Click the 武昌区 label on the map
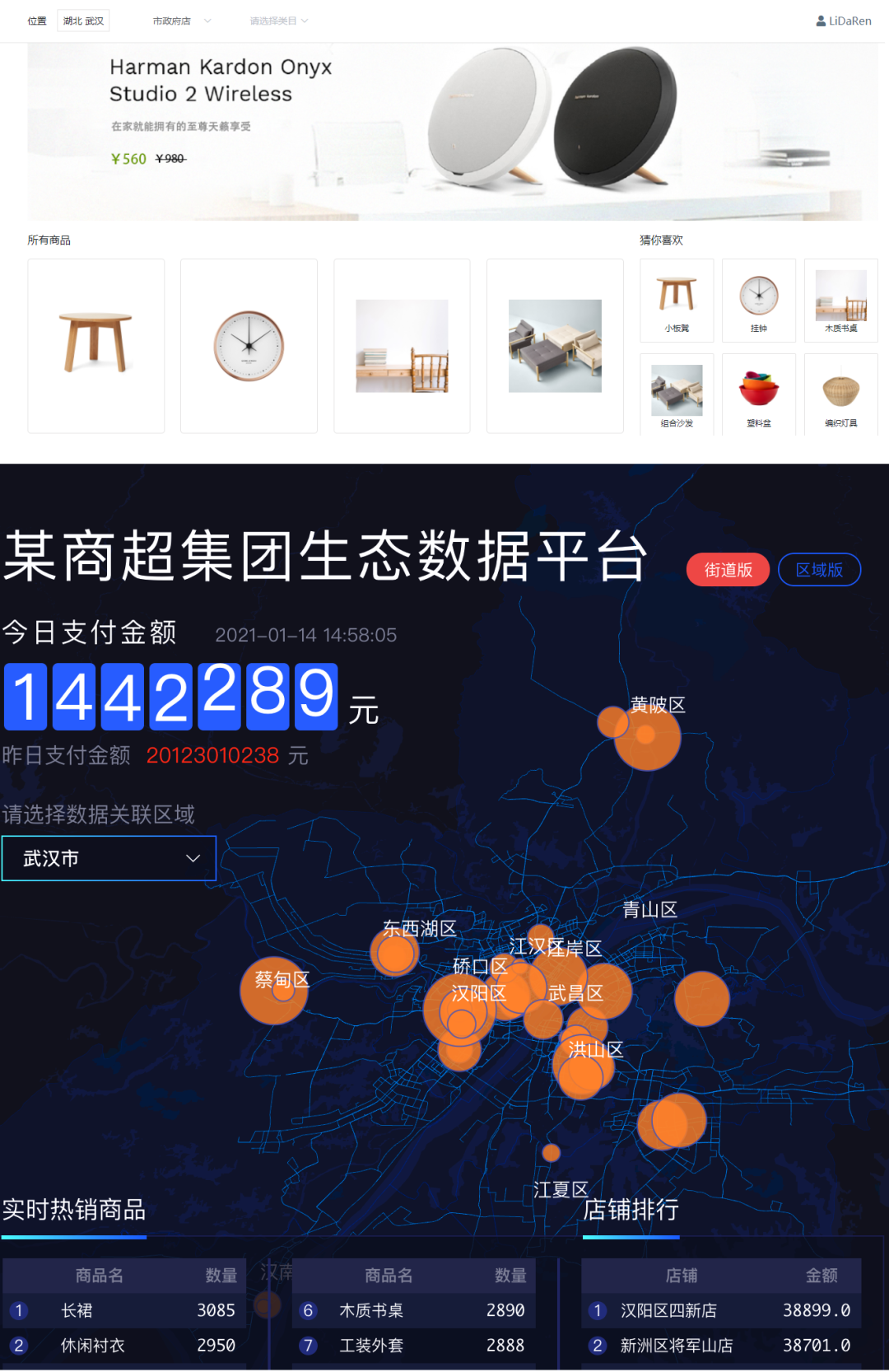 coord(576,993)
